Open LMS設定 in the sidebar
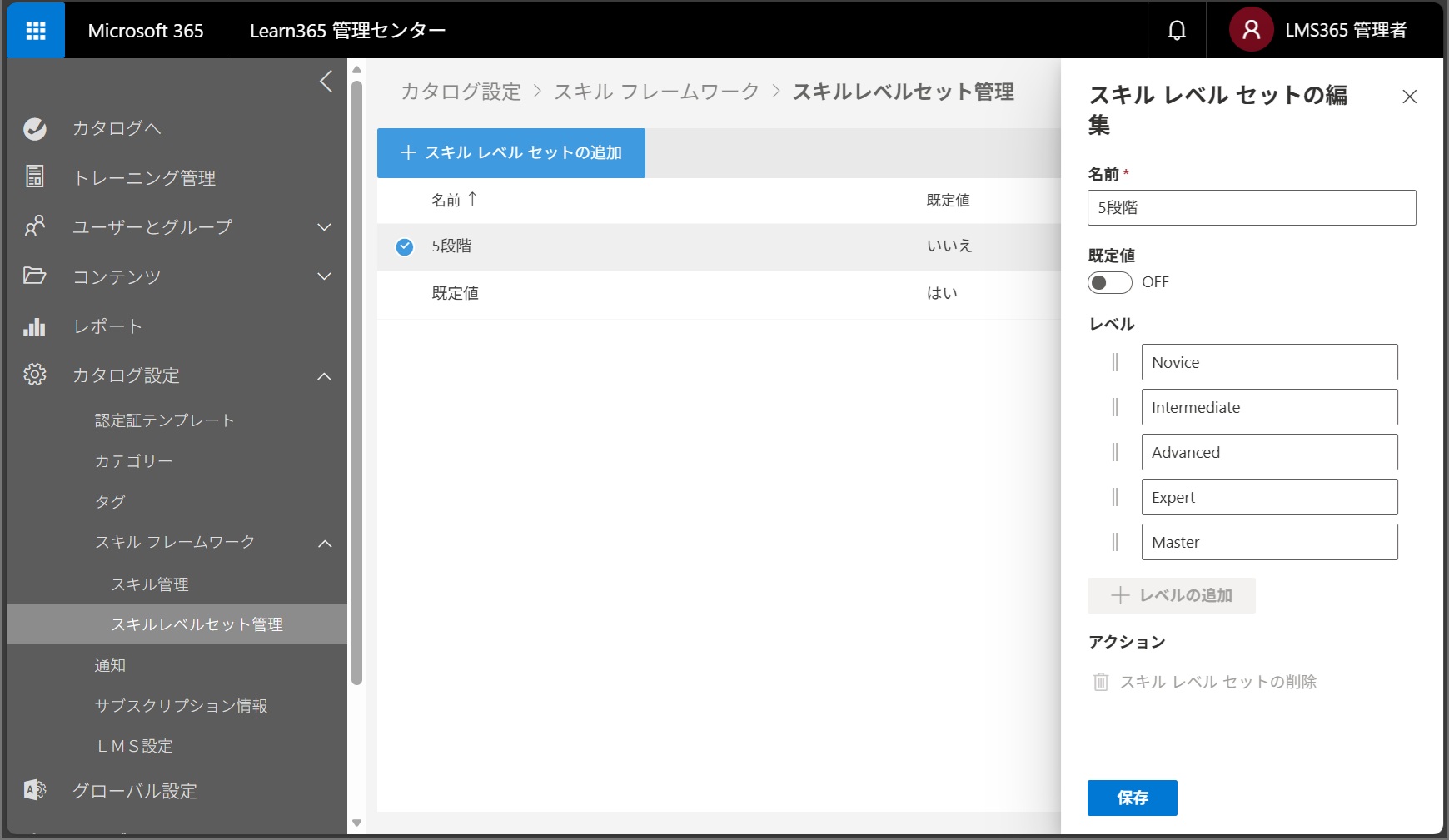 tap(135, 746)
